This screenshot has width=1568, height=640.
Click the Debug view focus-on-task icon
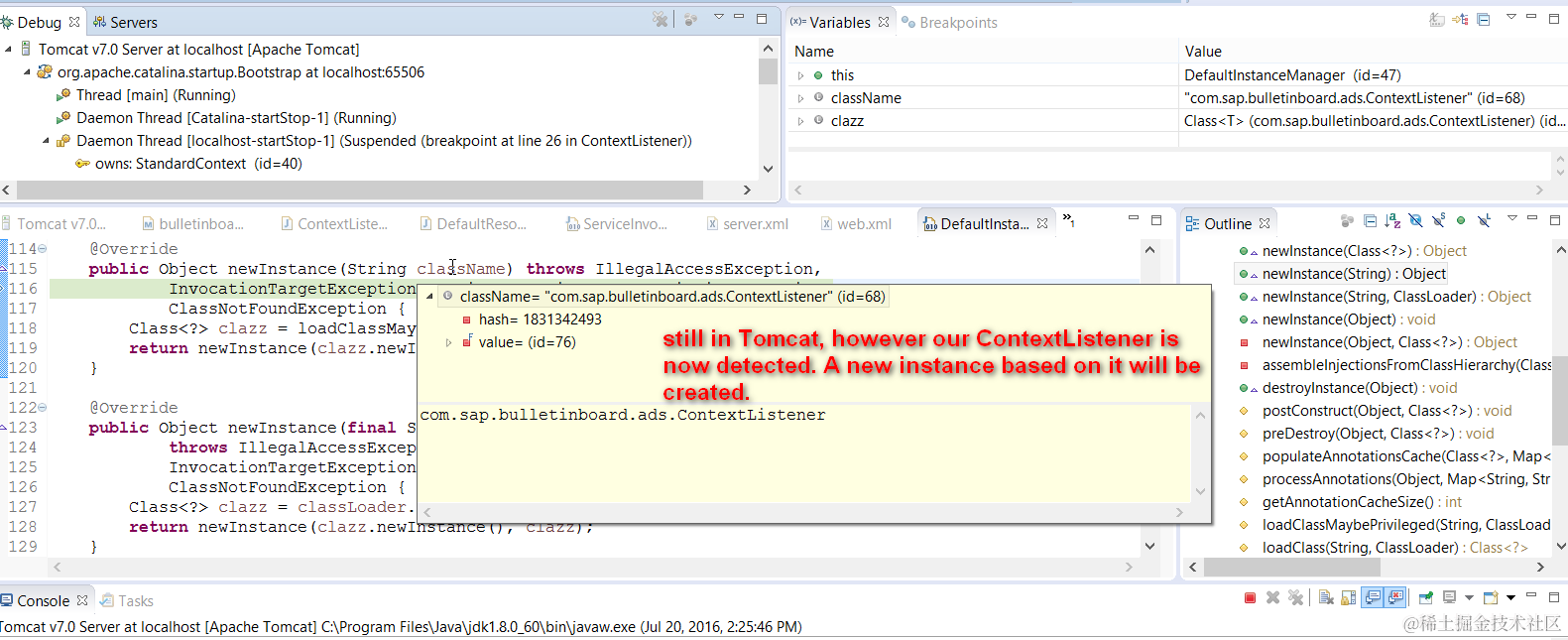coord(691,19)
